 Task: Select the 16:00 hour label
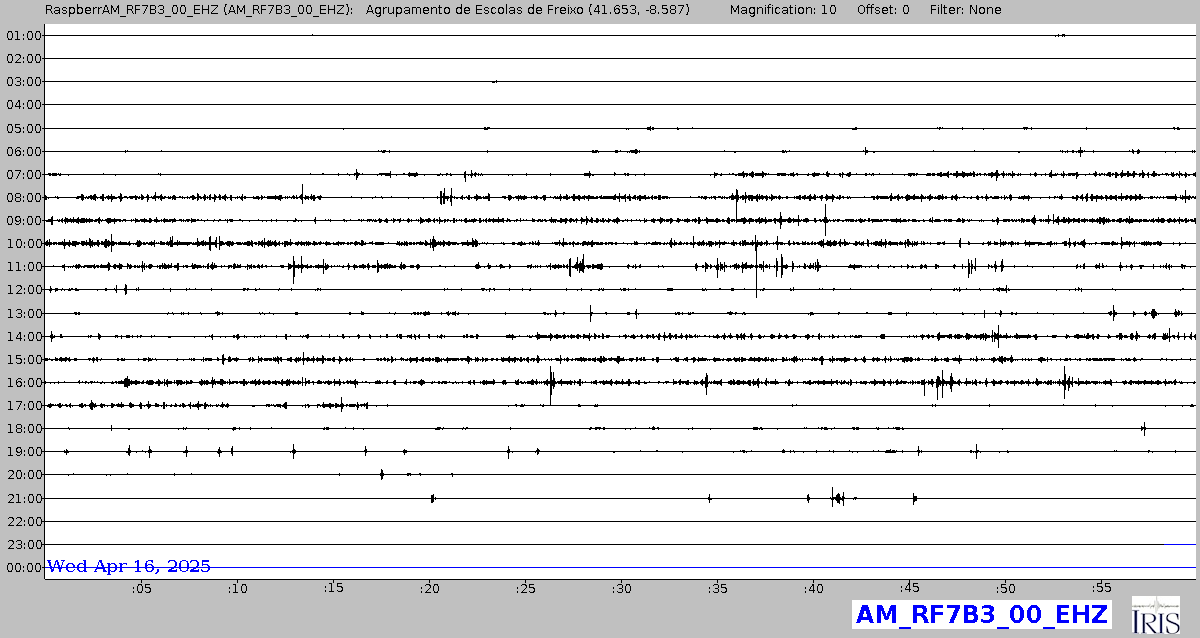pyautogui.click(x=23, y=383)
